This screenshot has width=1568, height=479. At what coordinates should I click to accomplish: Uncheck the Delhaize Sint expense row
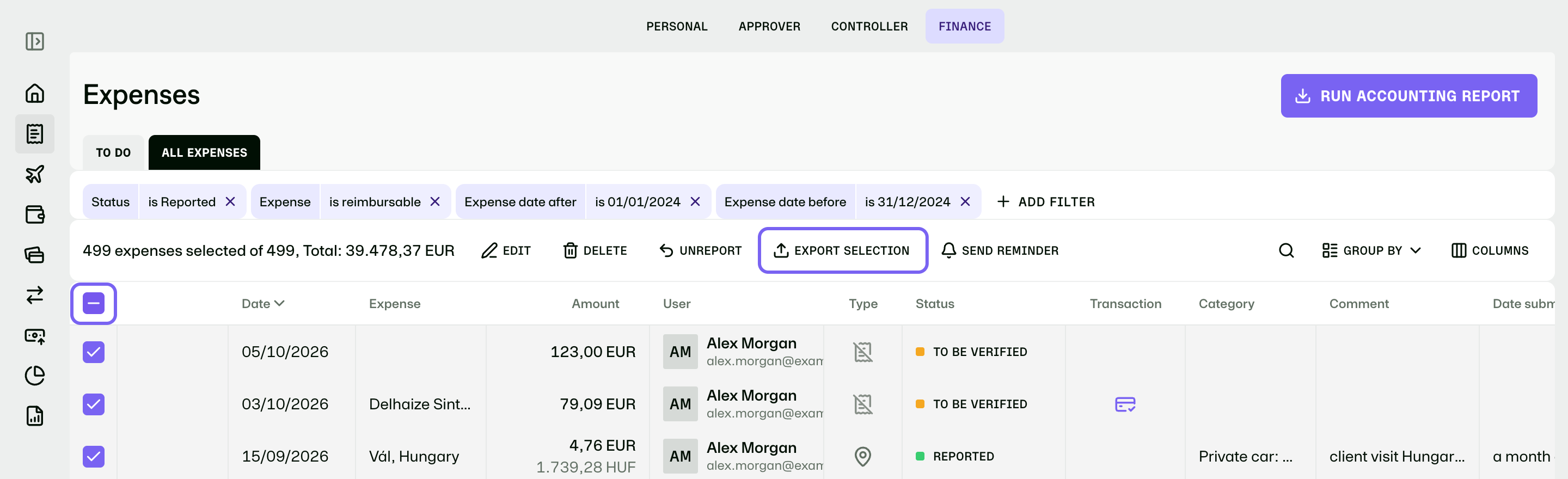tap(94, 404)
